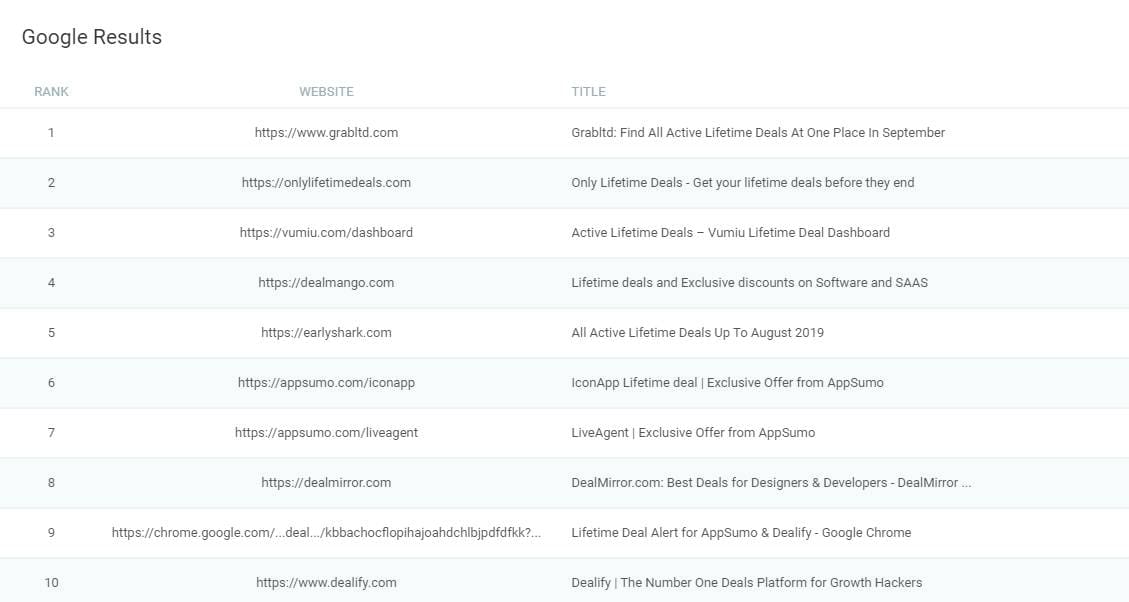Image resolution: width=1129 pixels, height=602 pixels.
Task: Select the https://dealmango.com website
Action: tap(326, 282)
